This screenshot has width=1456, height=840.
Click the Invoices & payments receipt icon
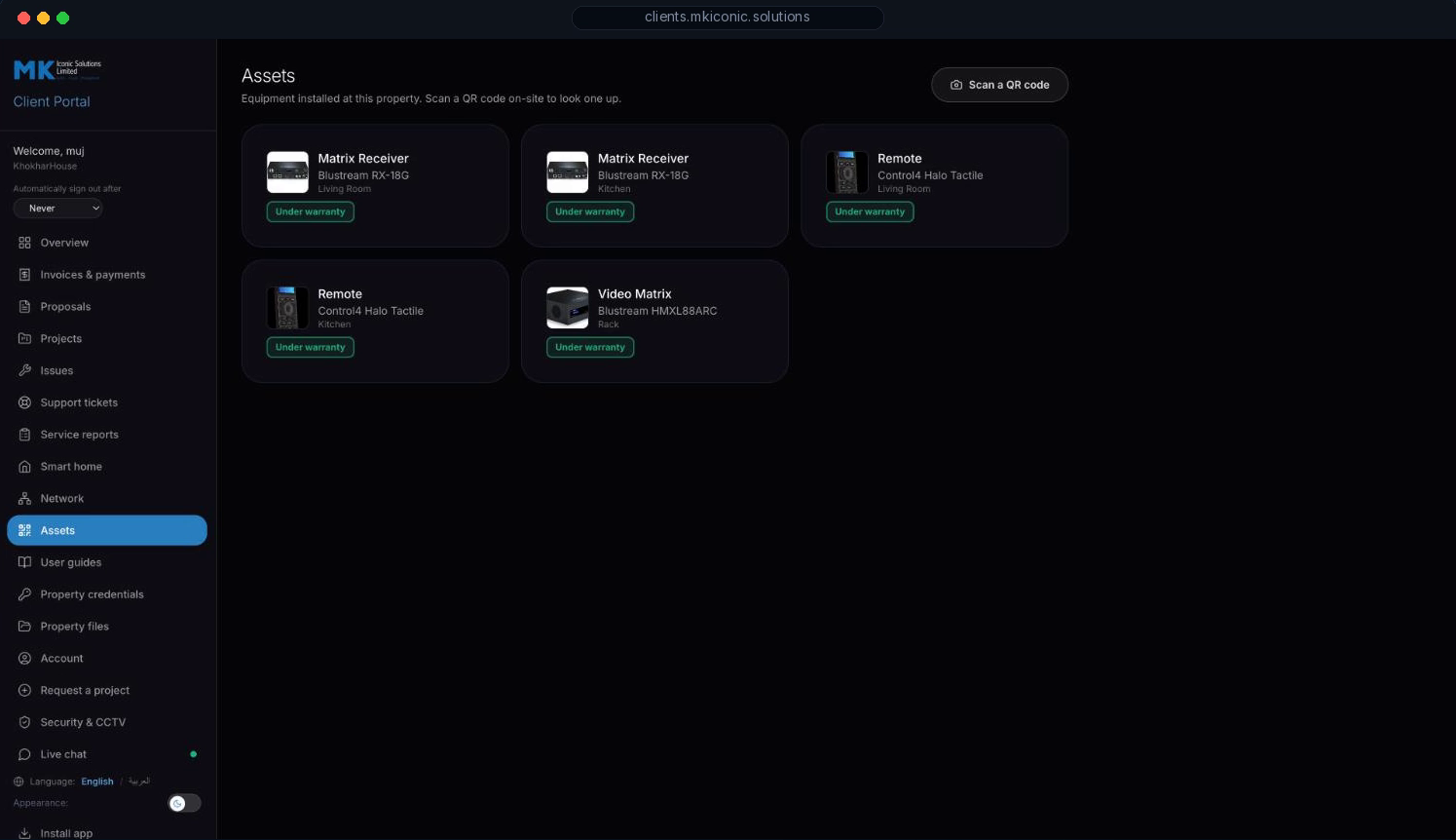(x=25, y=275)
